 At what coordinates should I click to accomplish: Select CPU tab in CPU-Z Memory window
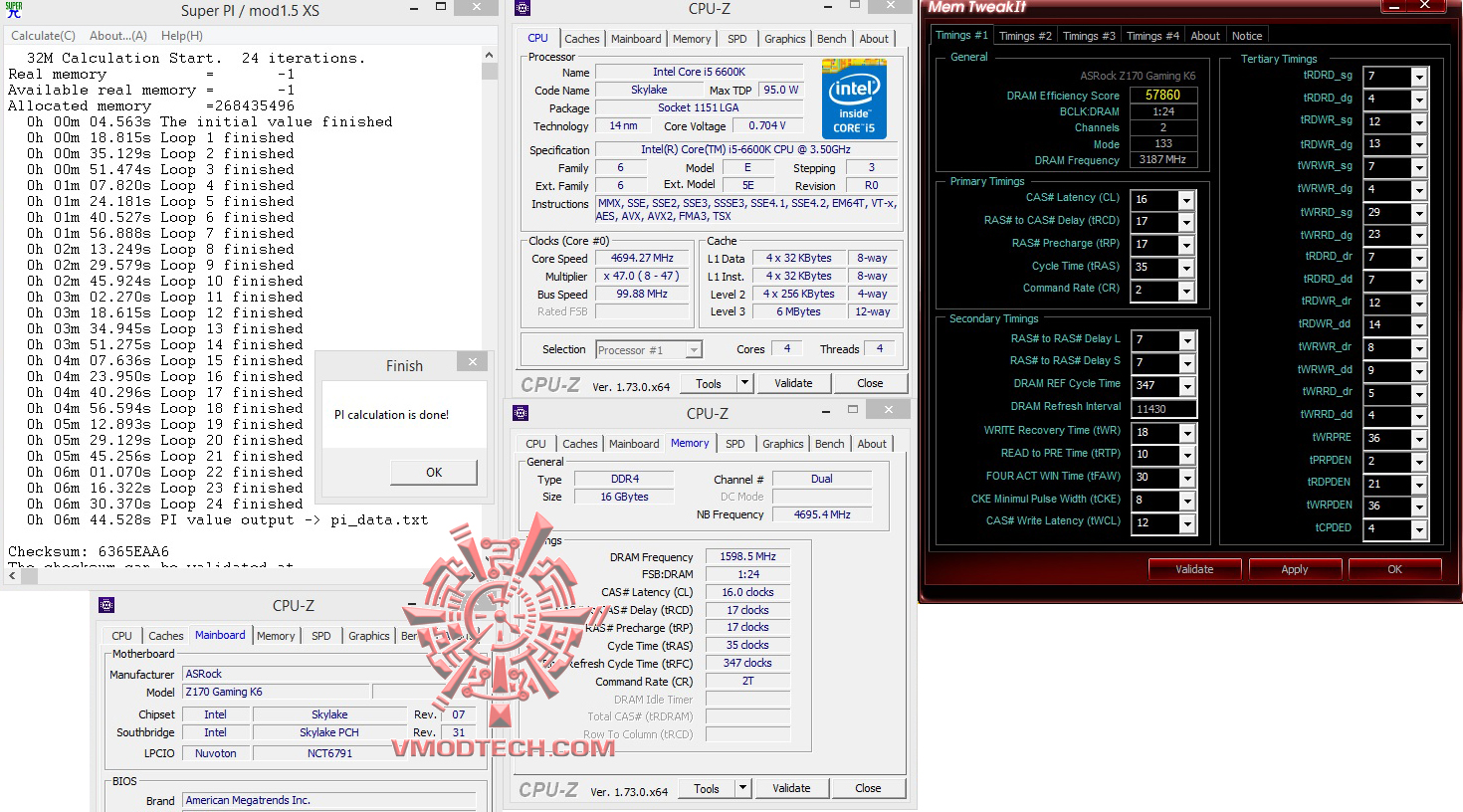tap(535, 444)
